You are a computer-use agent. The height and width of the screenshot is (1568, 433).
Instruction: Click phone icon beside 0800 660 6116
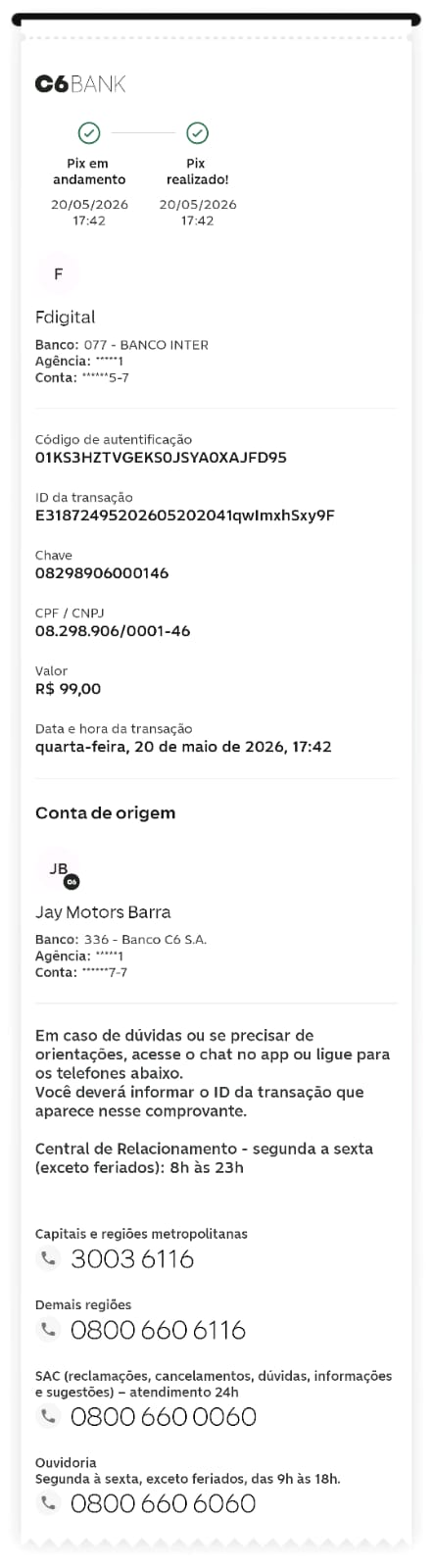click(x=46, y=1330)
